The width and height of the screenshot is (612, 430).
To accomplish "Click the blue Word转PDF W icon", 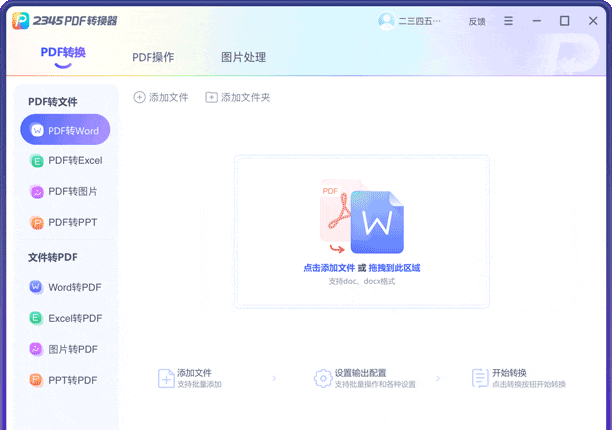I will [x=36, y=287].
